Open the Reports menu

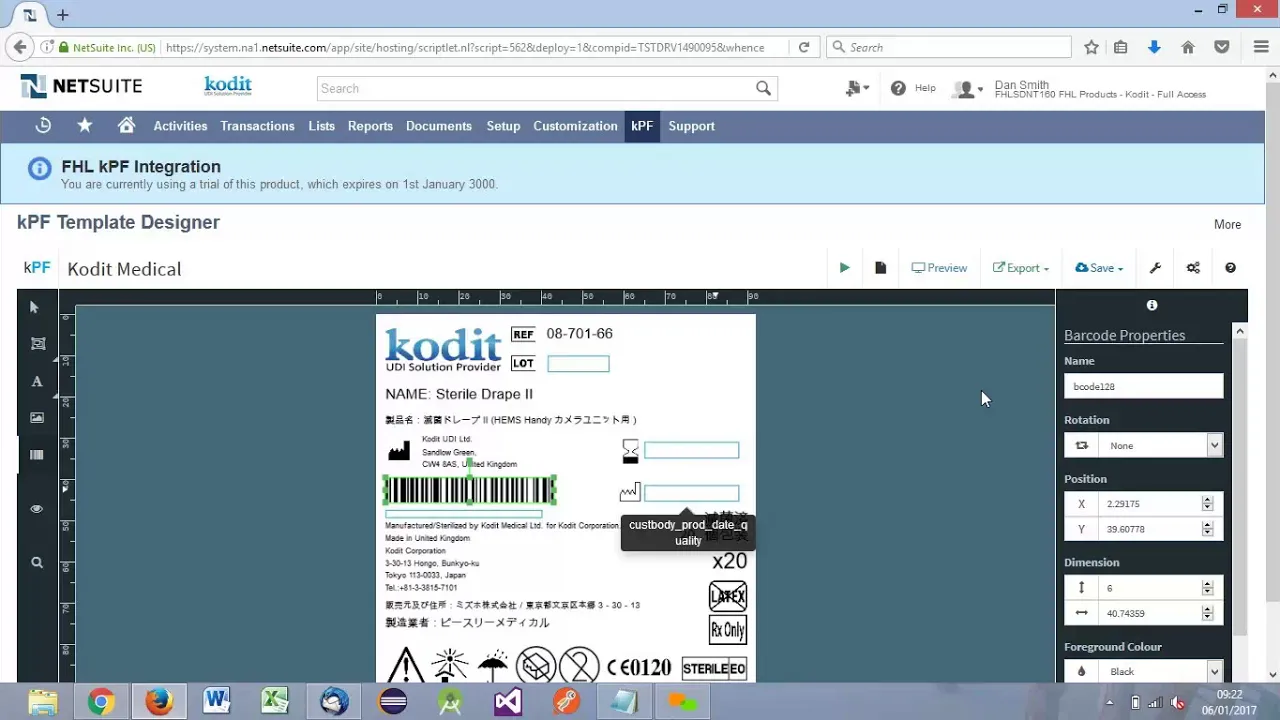(370, 126)
